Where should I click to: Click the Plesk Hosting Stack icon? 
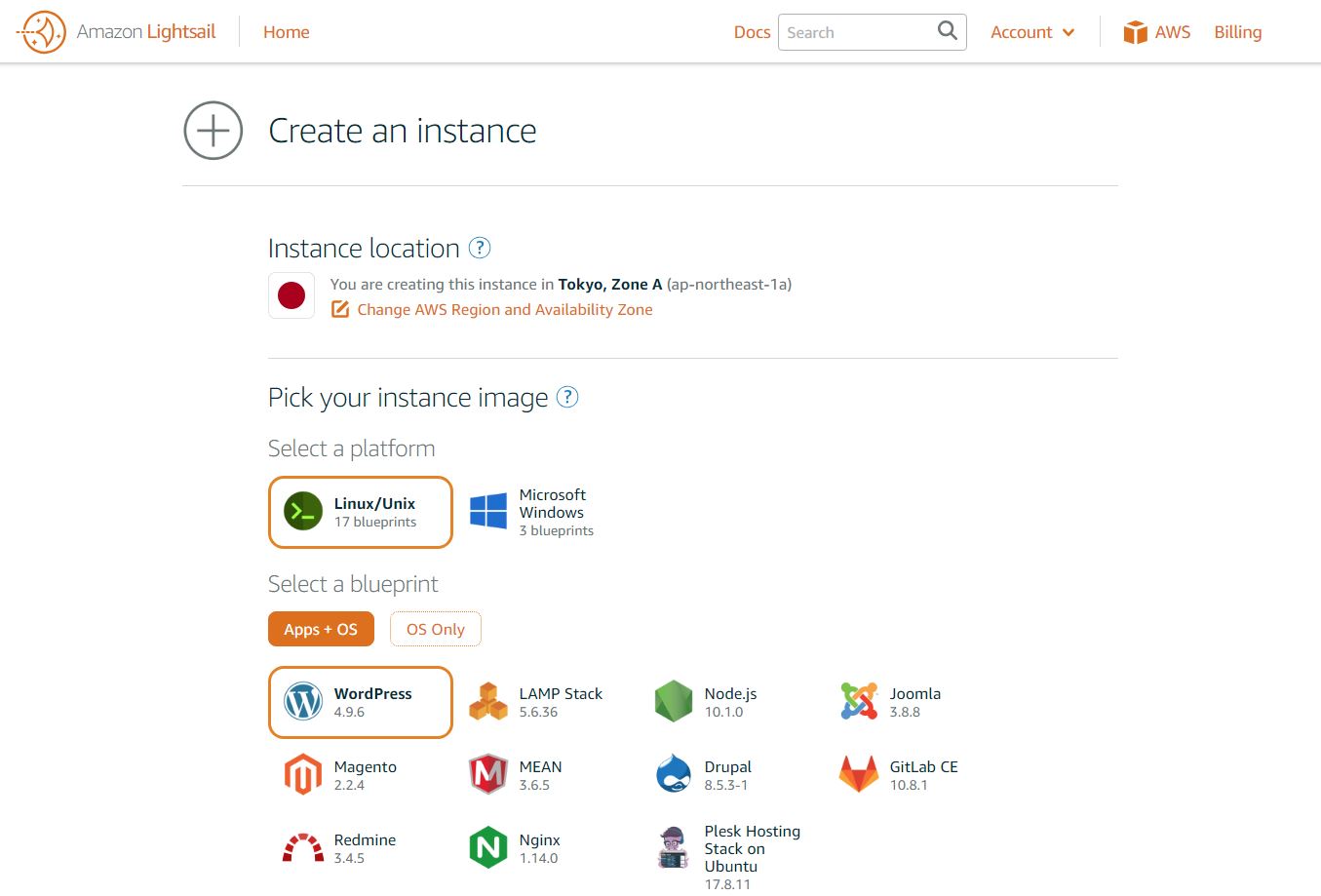[674, 847]
